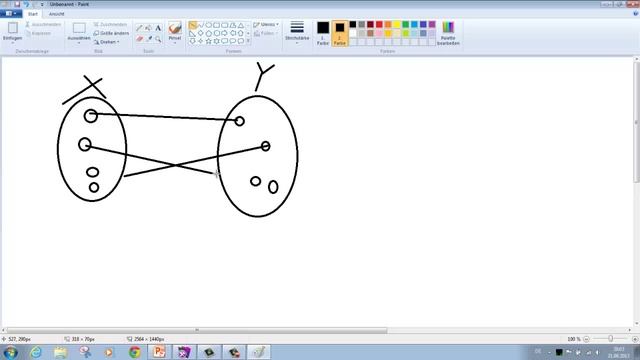Select the Oval shape in Formen gallery
Screen dimensions: 640x360
pos(209,25)
